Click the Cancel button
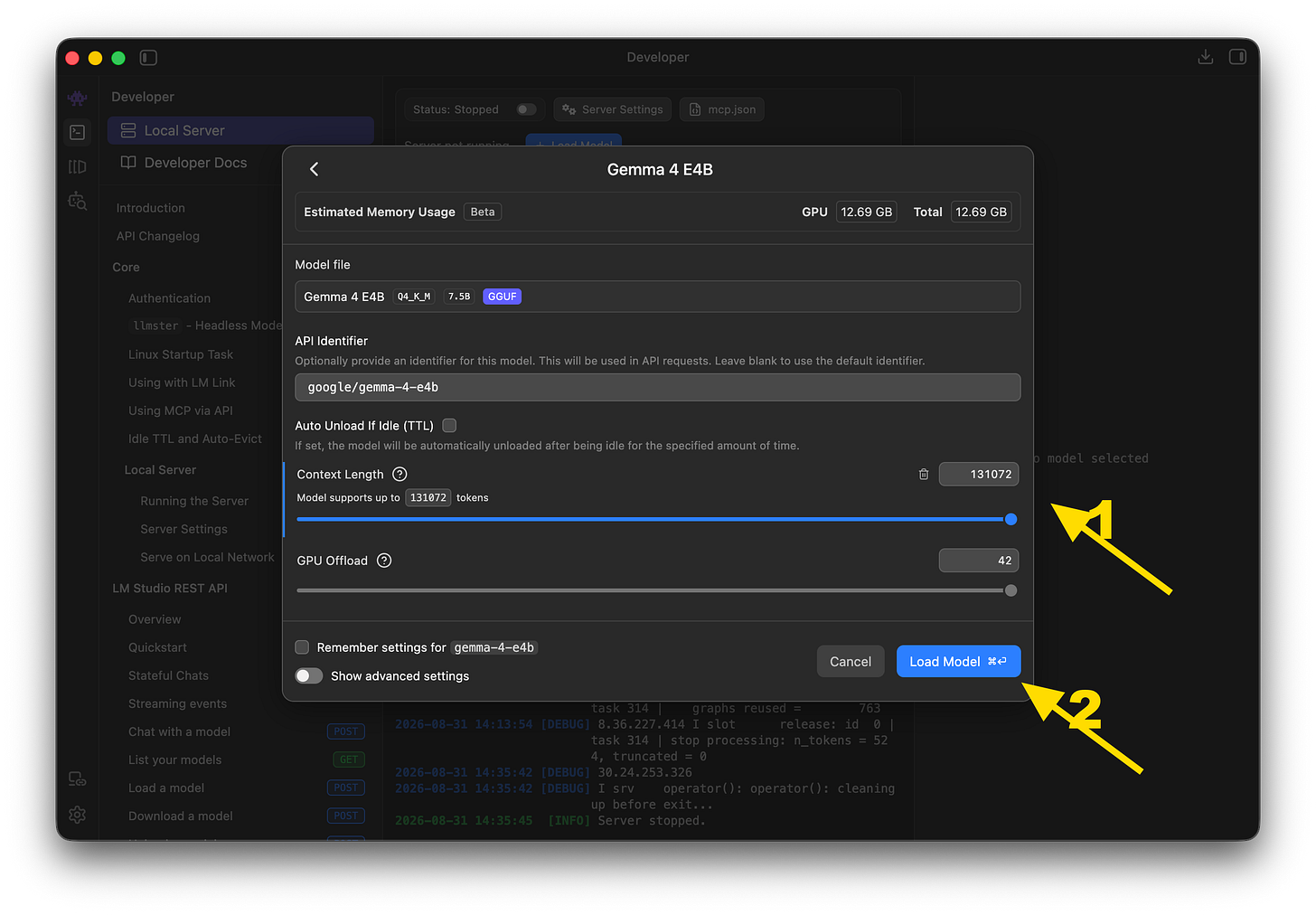The height and width of the screenshot is (915, 1316). coord(851,662)
